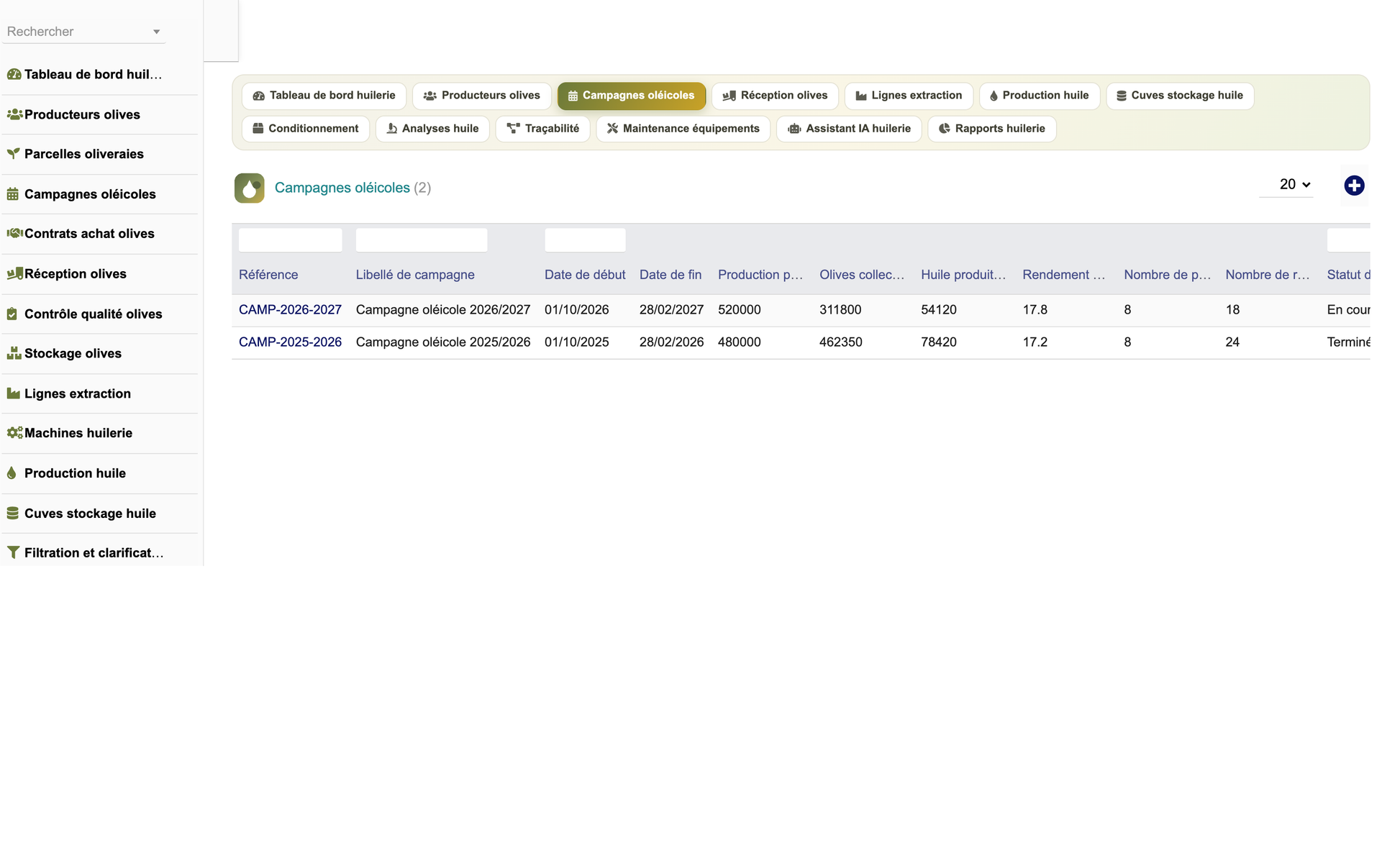Click the date '28/02/2027' cell
This screenshot has height=866, width=1400.
coord(671,310)
